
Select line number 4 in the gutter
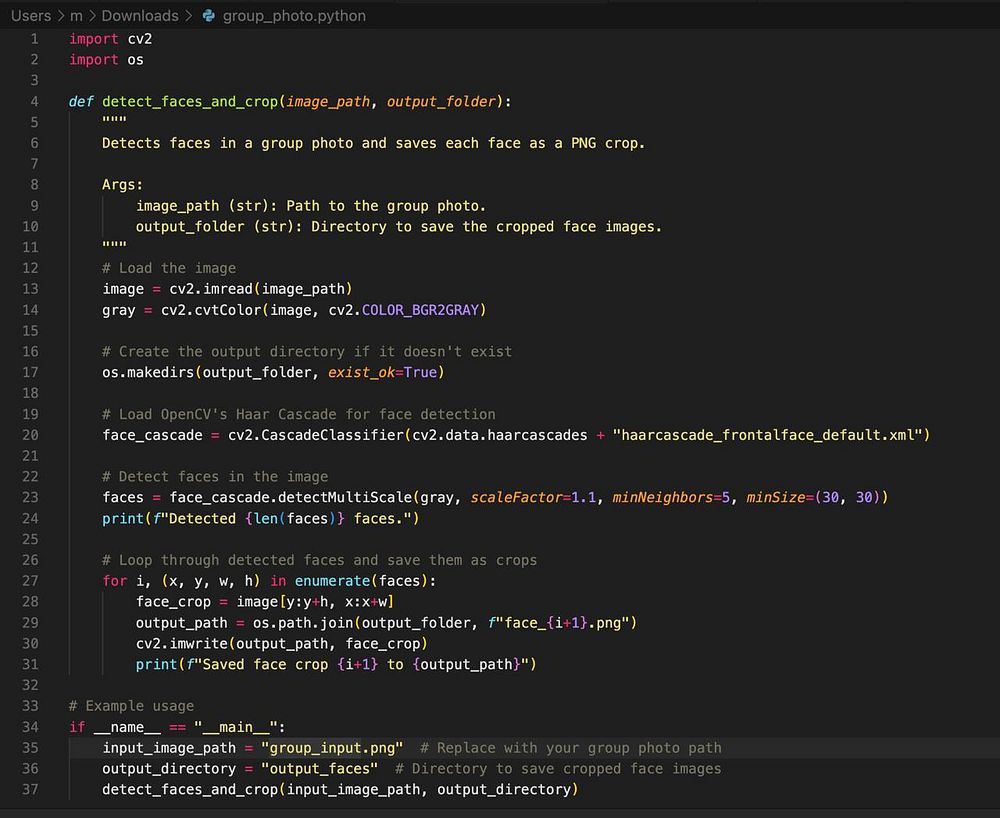pos(34,101)
